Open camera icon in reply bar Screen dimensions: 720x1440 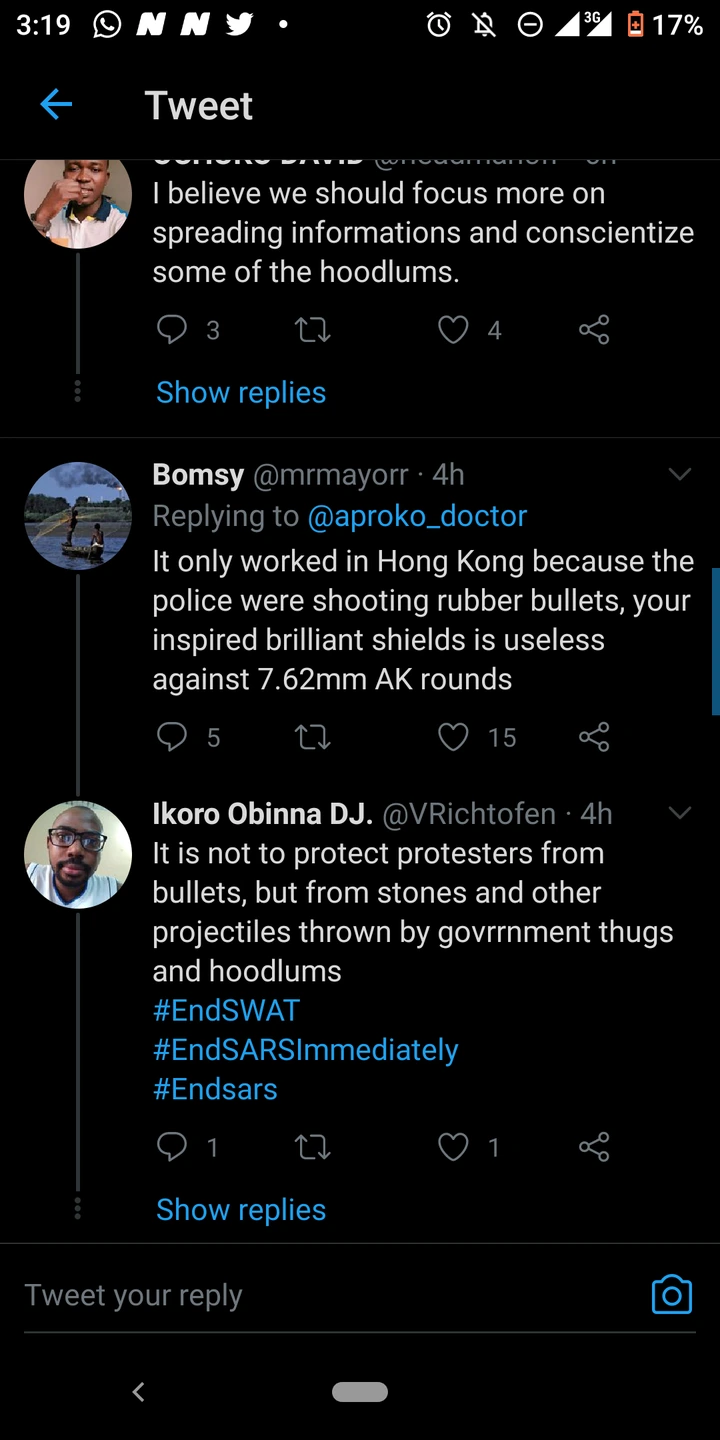[x=671, y=1294]
